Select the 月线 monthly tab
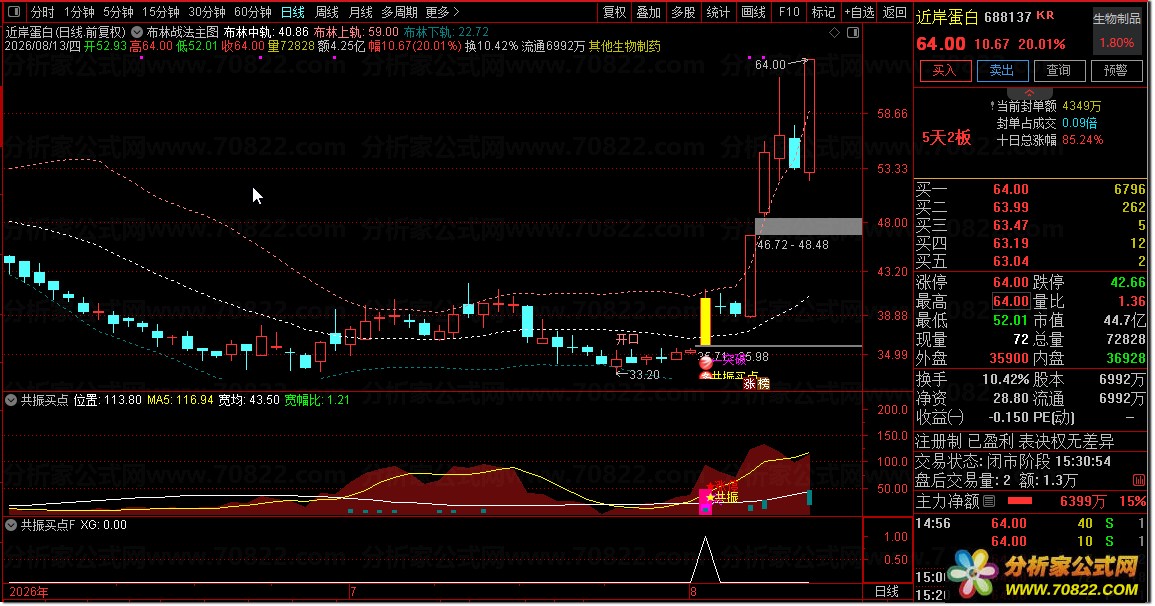Screen dimensions: 1155x606 point(360,12)
